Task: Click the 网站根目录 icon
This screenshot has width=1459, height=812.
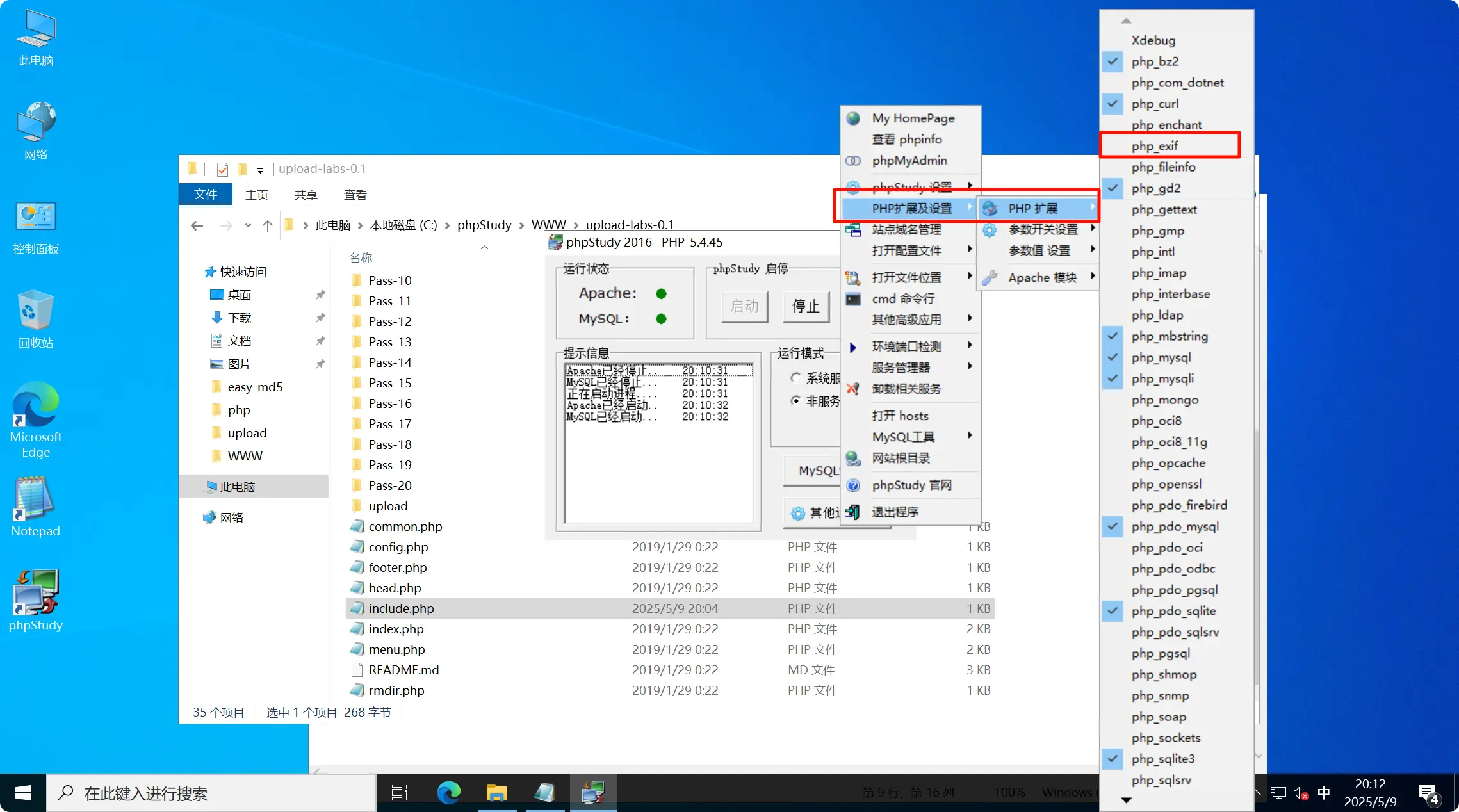Action: 853,459
